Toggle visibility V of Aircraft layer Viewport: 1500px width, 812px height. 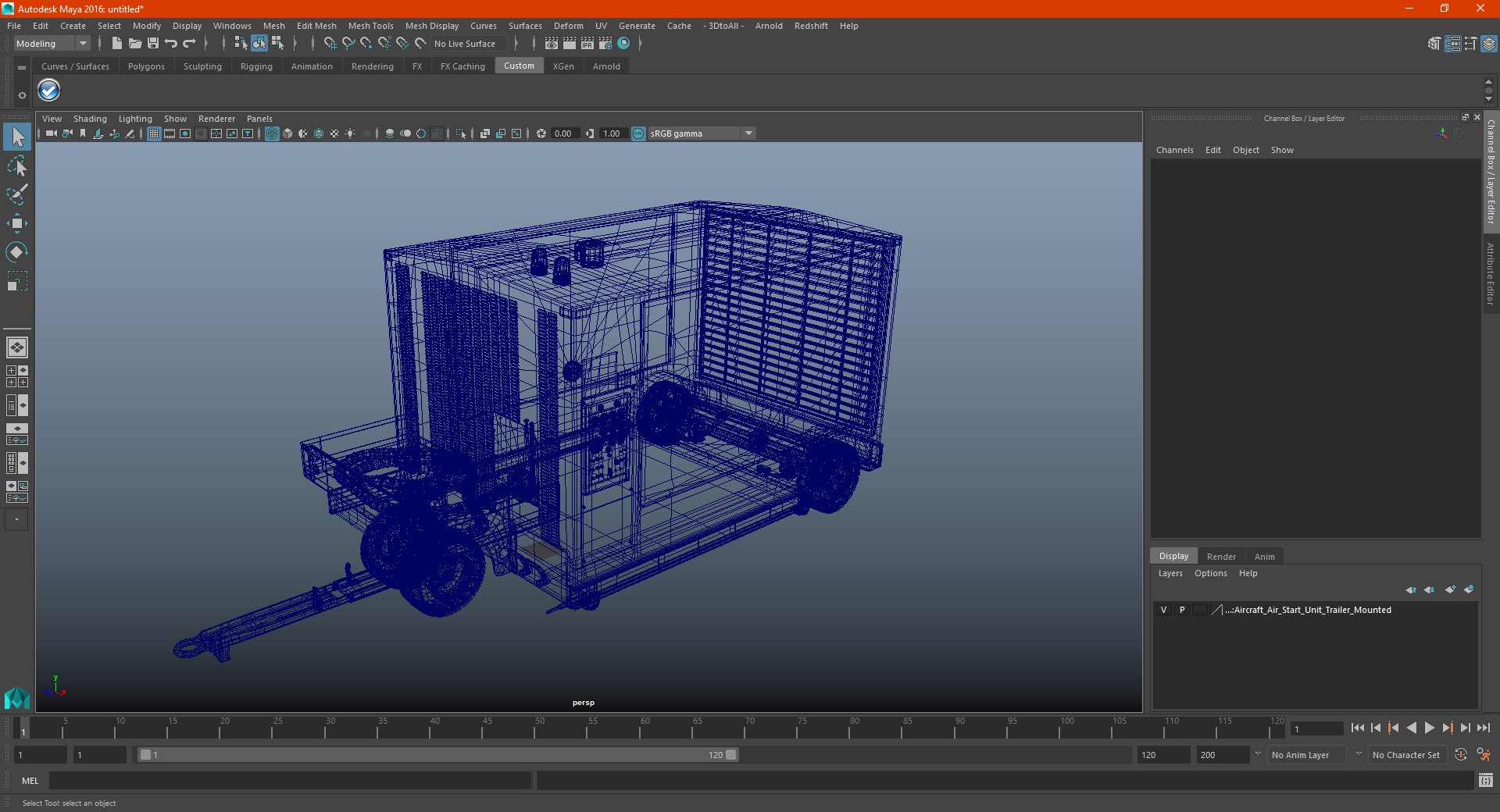click(1163, 610)
